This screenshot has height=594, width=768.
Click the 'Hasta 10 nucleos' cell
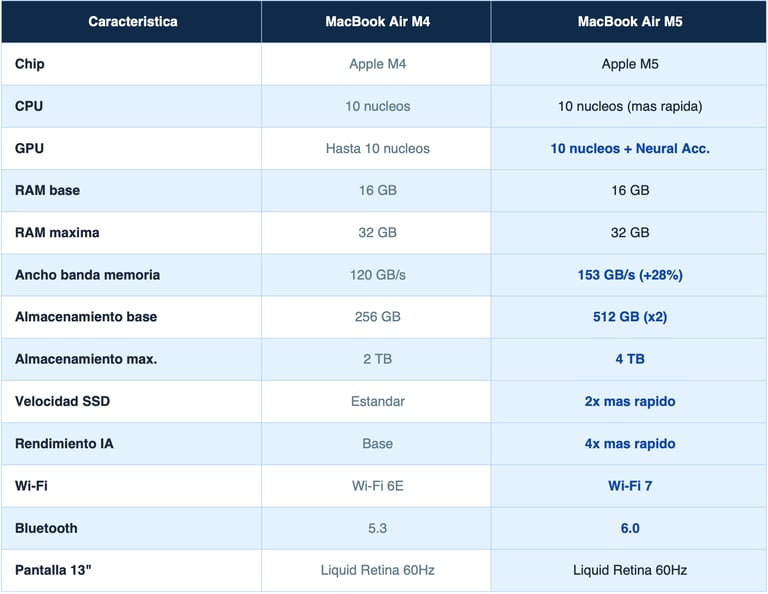click(x=378, y=148)
